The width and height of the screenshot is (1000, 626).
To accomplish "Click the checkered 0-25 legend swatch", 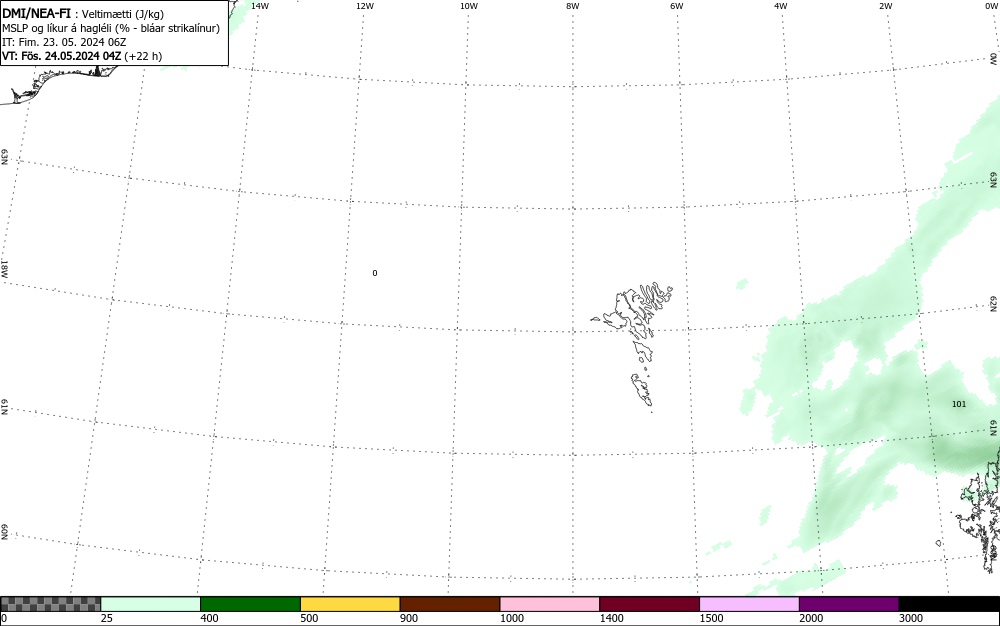I will [50, 604].
